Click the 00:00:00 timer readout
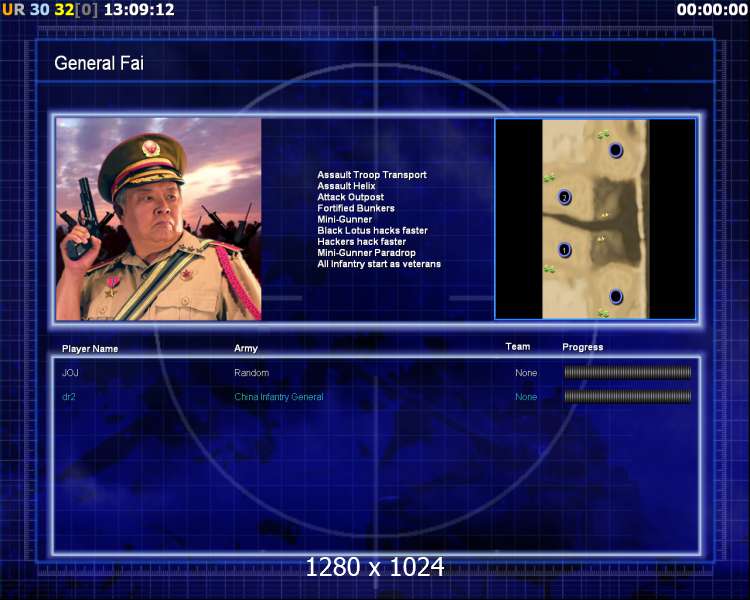This screenshot has height=600, width=750. [x=712, y=10]
